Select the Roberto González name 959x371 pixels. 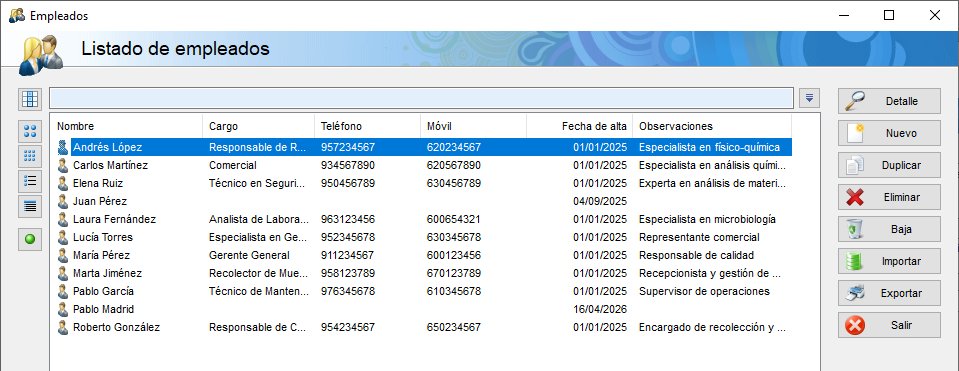[x=116, y=328]
